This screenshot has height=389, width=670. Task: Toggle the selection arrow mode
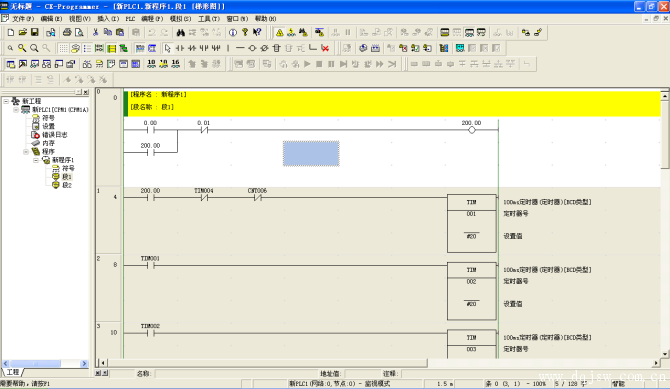pos(168,48)
